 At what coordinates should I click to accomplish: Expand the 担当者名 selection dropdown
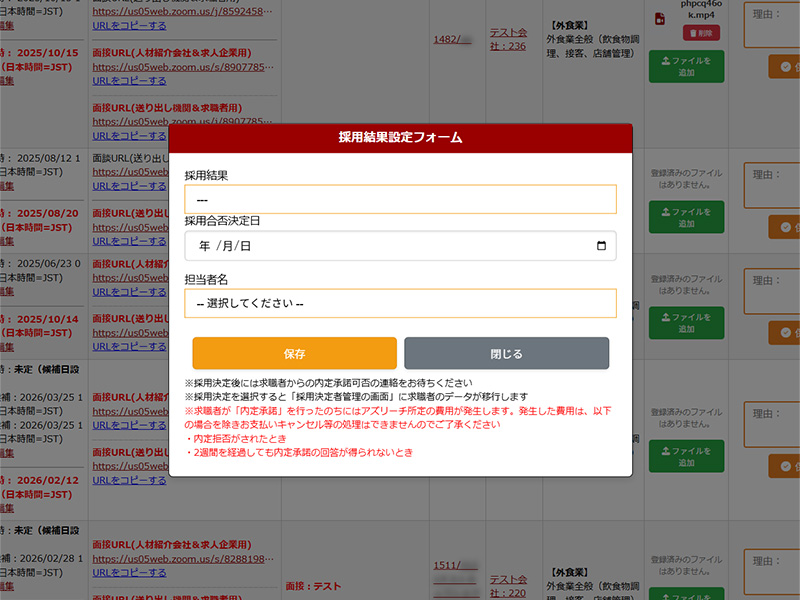coord(400,304)
